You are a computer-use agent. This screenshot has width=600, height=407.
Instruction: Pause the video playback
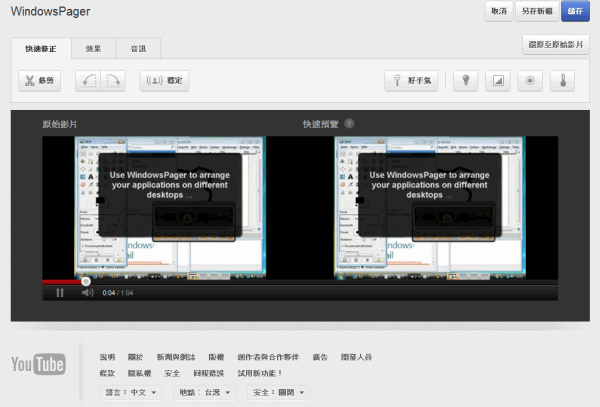point(60,293)
